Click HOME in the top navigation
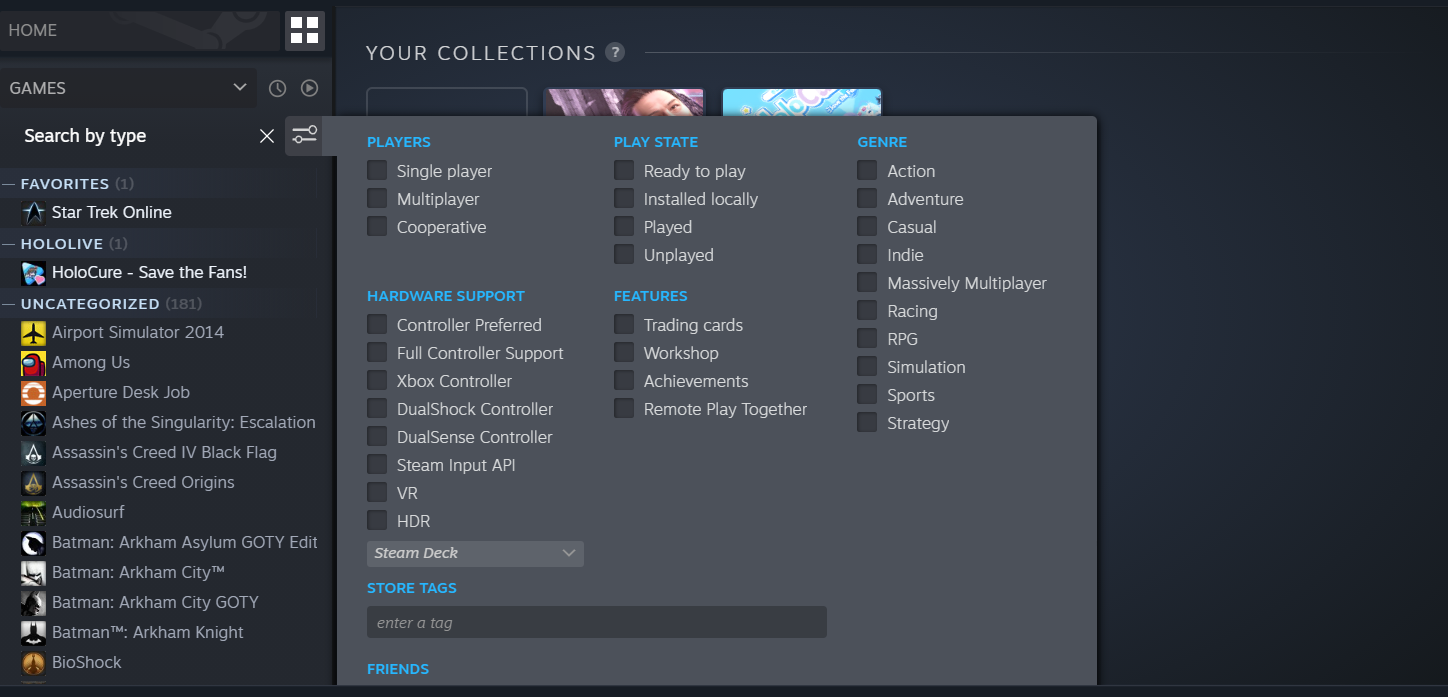This screenshot has height=697, width=1448. click(x=32, y=30)
